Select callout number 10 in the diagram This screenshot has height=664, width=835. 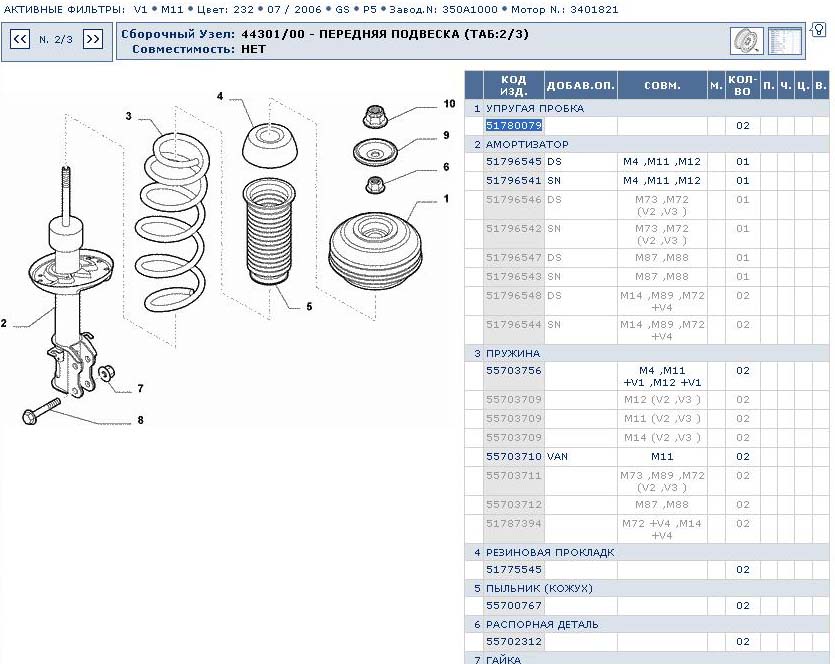click(449, 104)
